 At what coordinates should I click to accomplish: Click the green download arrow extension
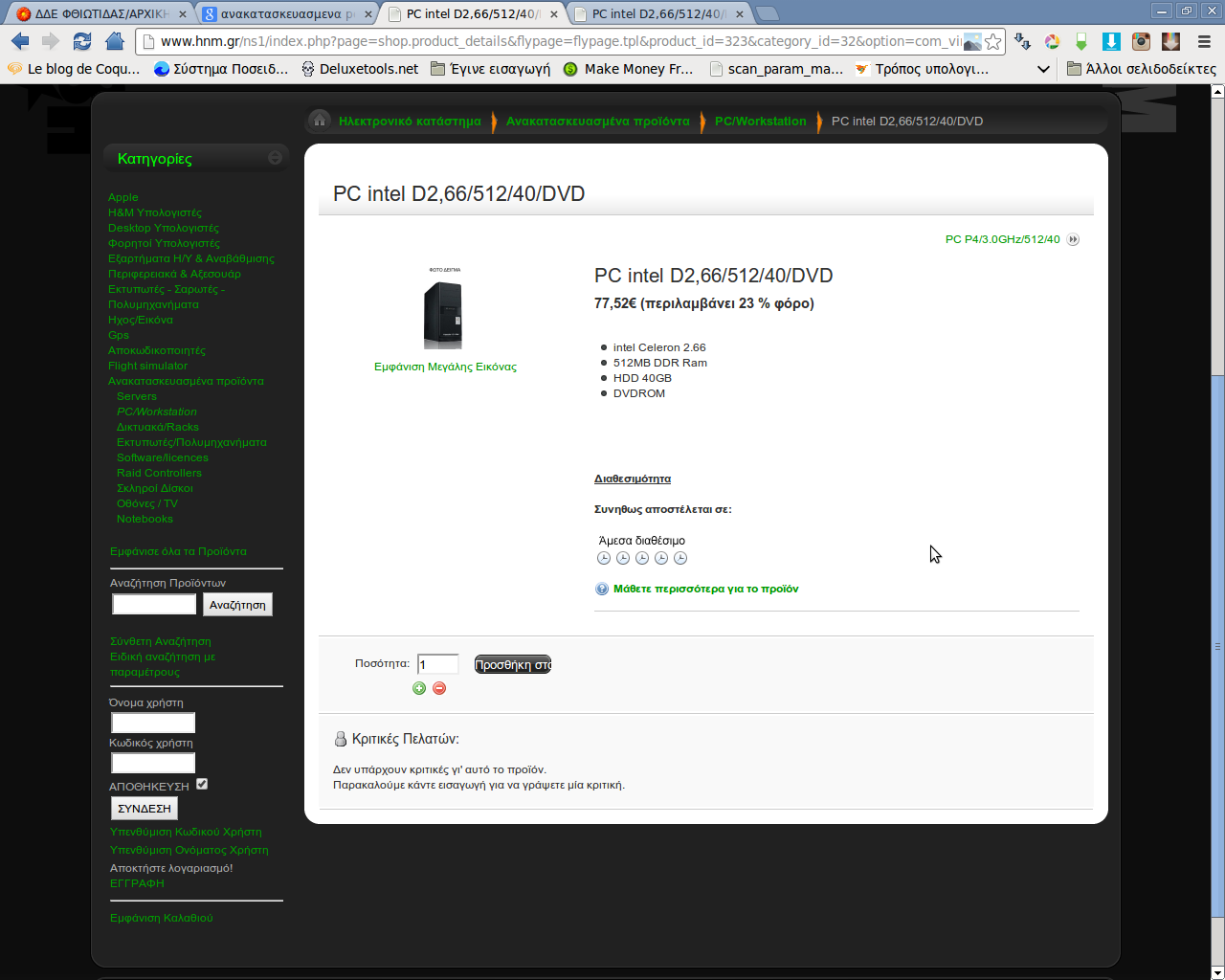point(1081,41)
